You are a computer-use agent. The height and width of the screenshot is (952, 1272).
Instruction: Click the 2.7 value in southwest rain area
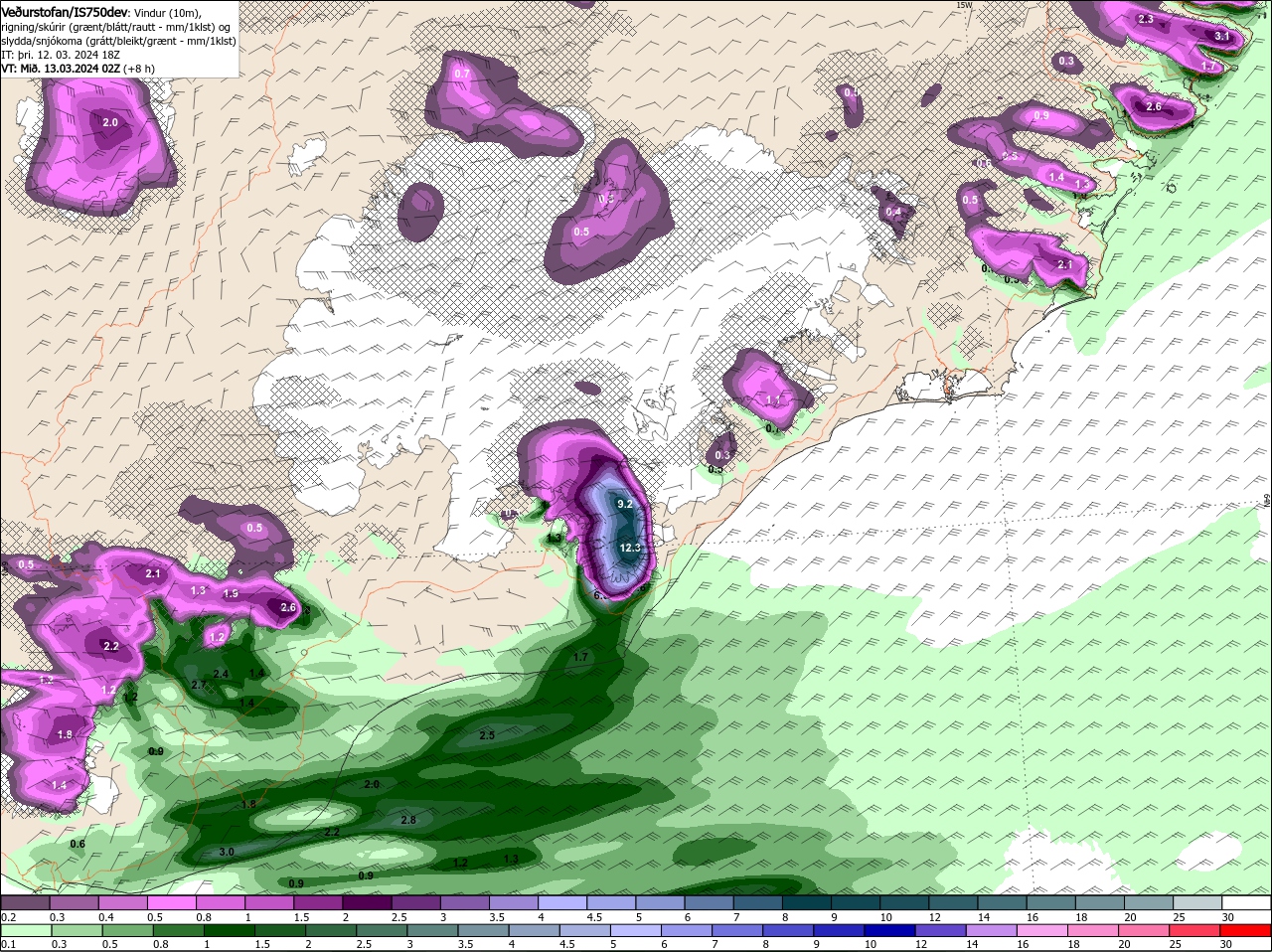(x=198, y=685)
